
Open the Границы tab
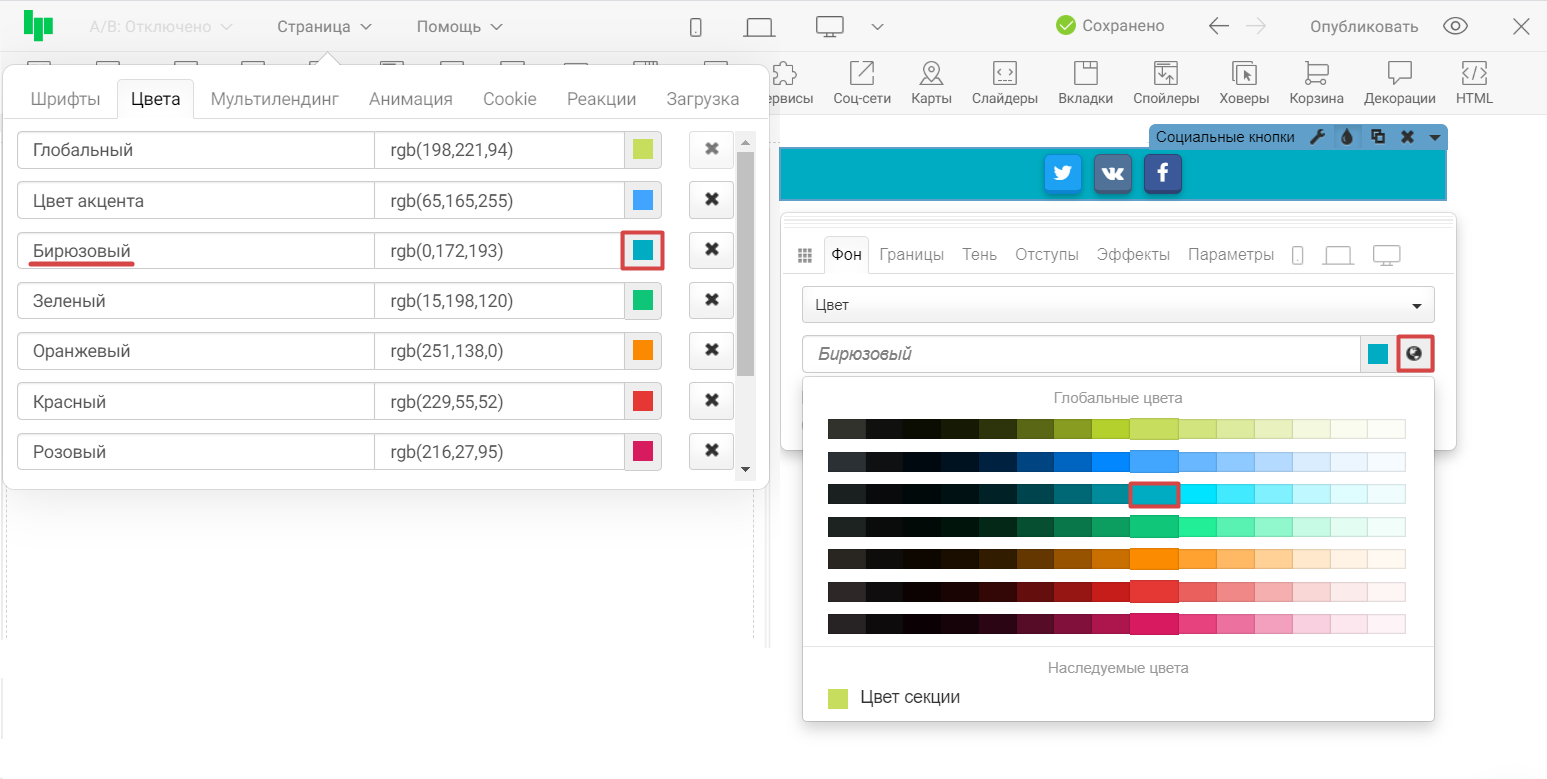click(x=911, y=254)
